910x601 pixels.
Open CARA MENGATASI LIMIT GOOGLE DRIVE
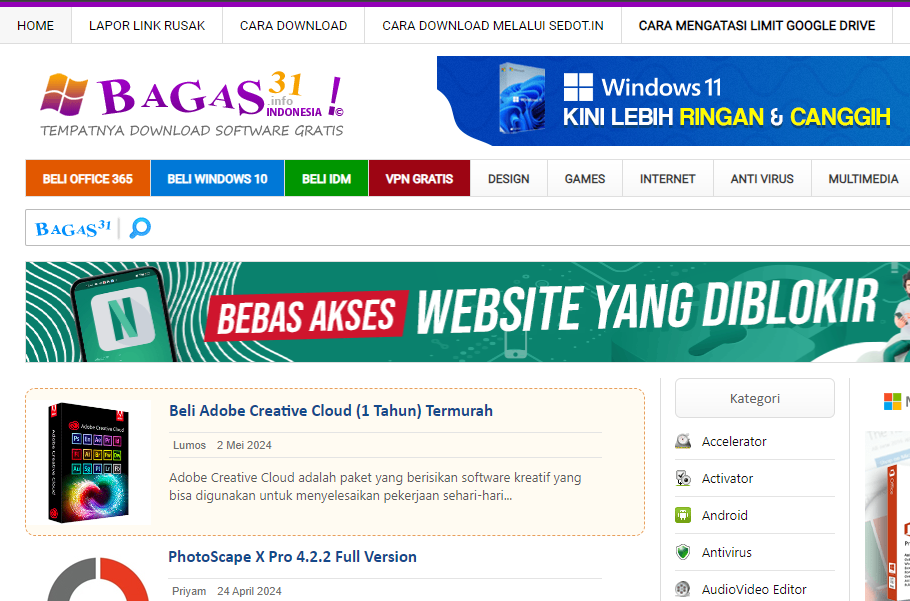tap(757, 26)
